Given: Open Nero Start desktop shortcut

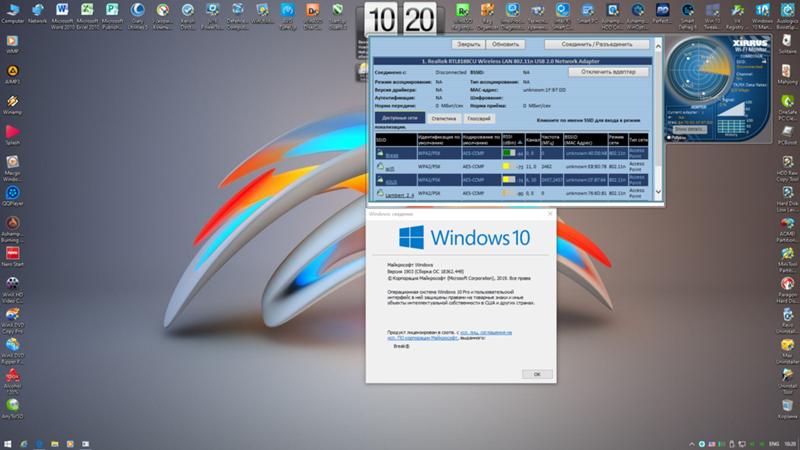Looking at the screenshot, I should pyautogui.click(x=12, y=257).
